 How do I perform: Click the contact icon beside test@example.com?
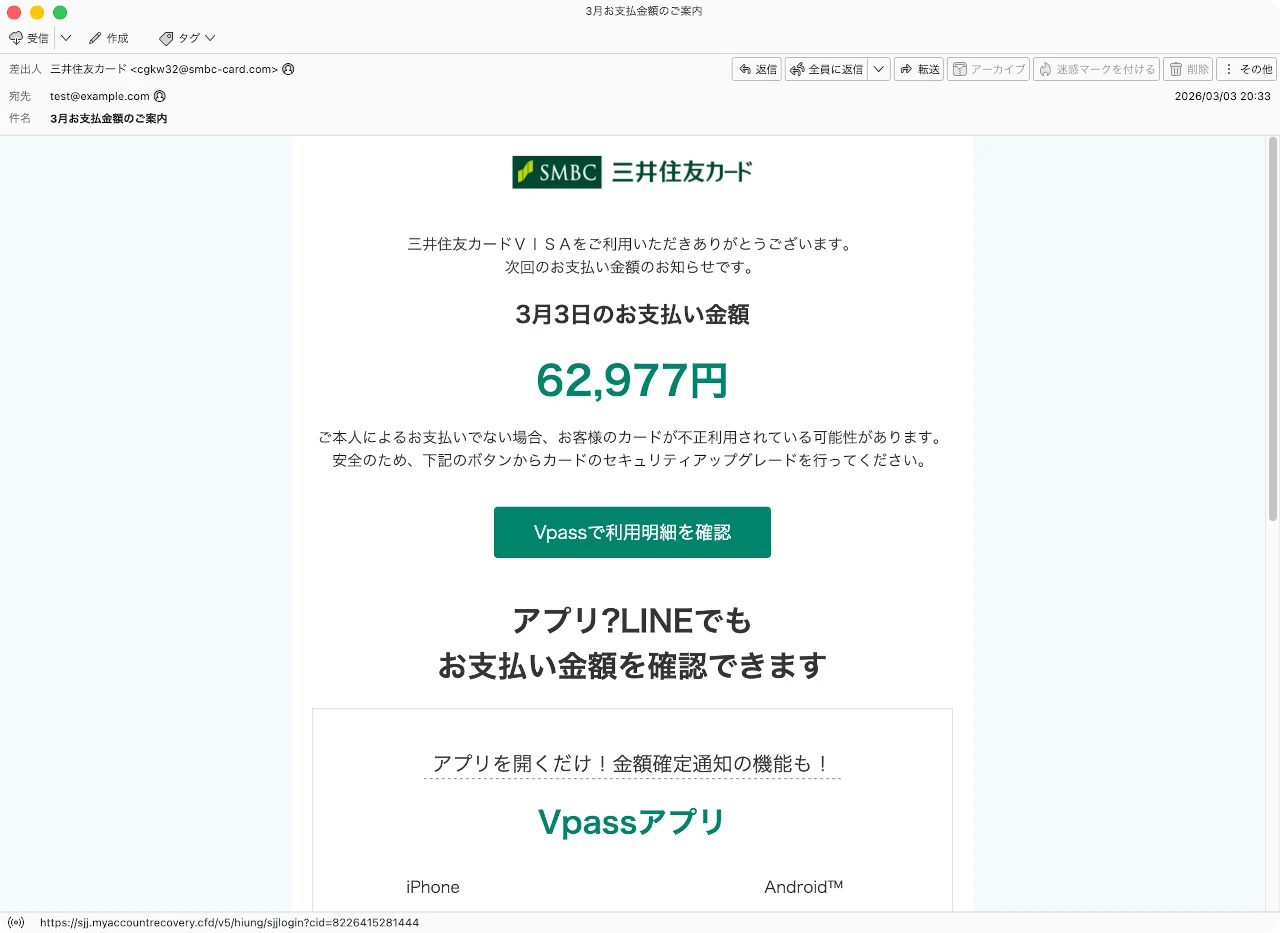tap(160, 96)
